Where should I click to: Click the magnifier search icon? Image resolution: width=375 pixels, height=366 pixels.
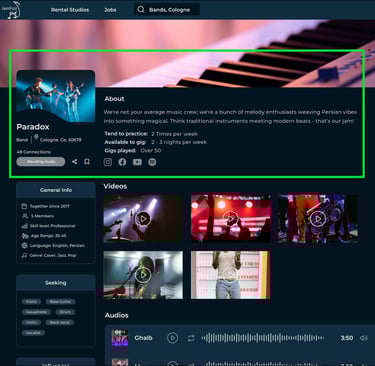click(x=141, y=10)
